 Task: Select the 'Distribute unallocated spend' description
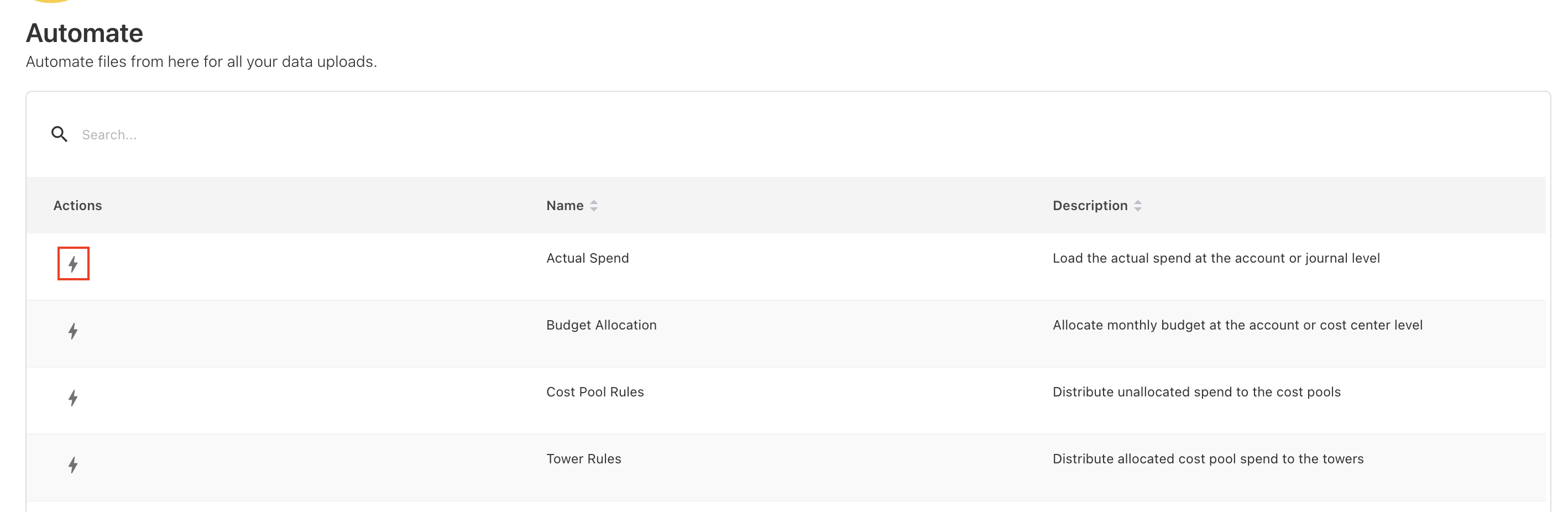[x=1196, y=392]
